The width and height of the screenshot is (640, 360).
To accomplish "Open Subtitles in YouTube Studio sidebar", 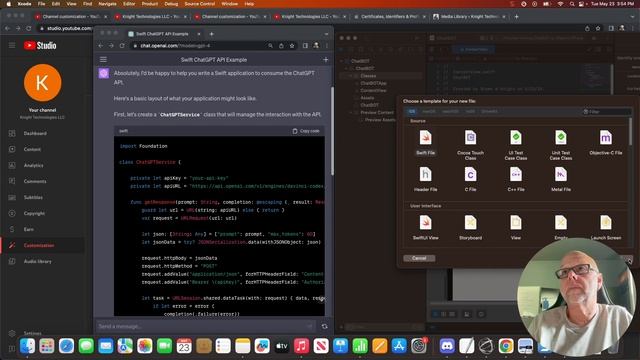I will pos(33,197).
